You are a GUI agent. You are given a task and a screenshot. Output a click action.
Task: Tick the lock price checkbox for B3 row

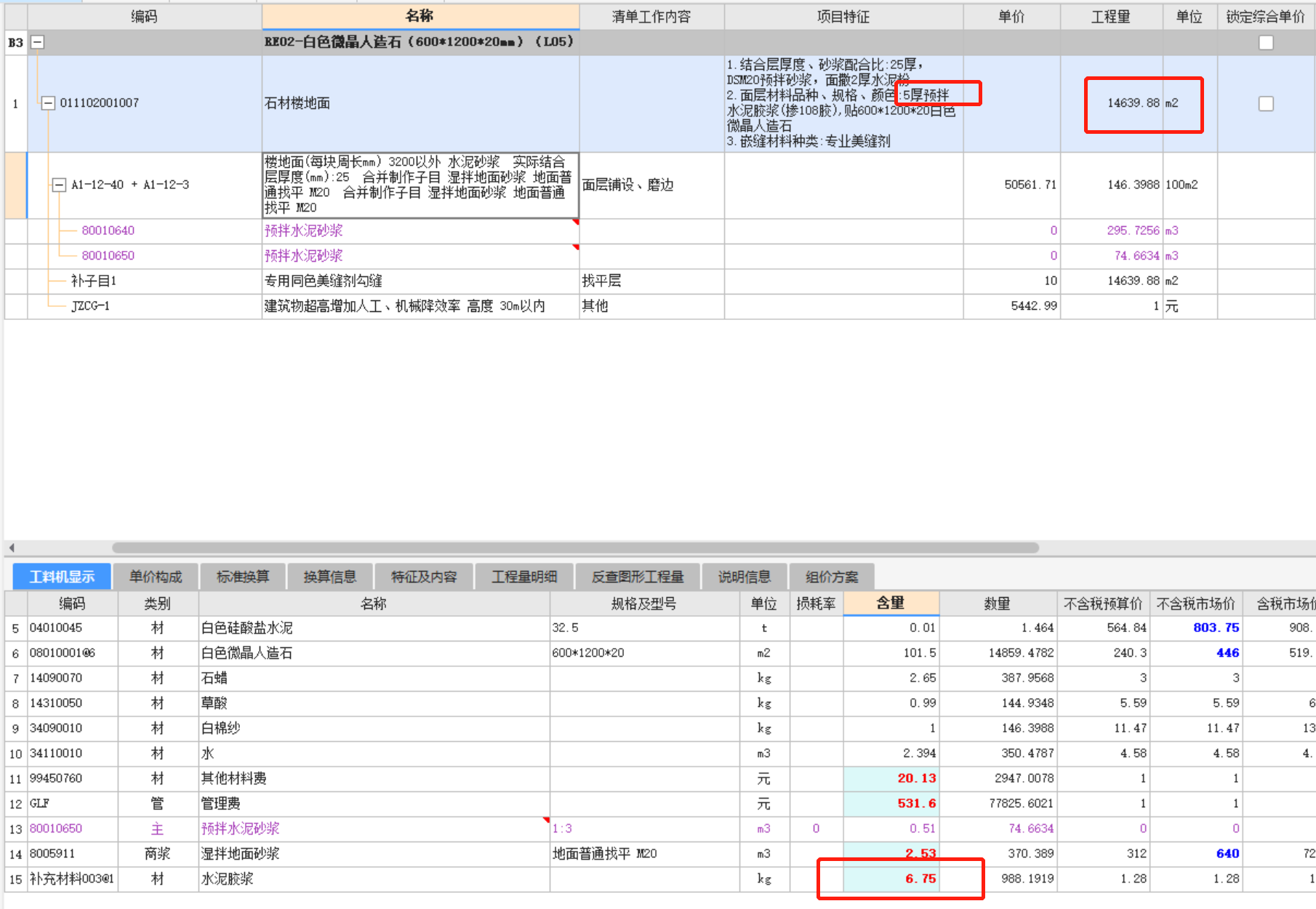point(1266,42)
